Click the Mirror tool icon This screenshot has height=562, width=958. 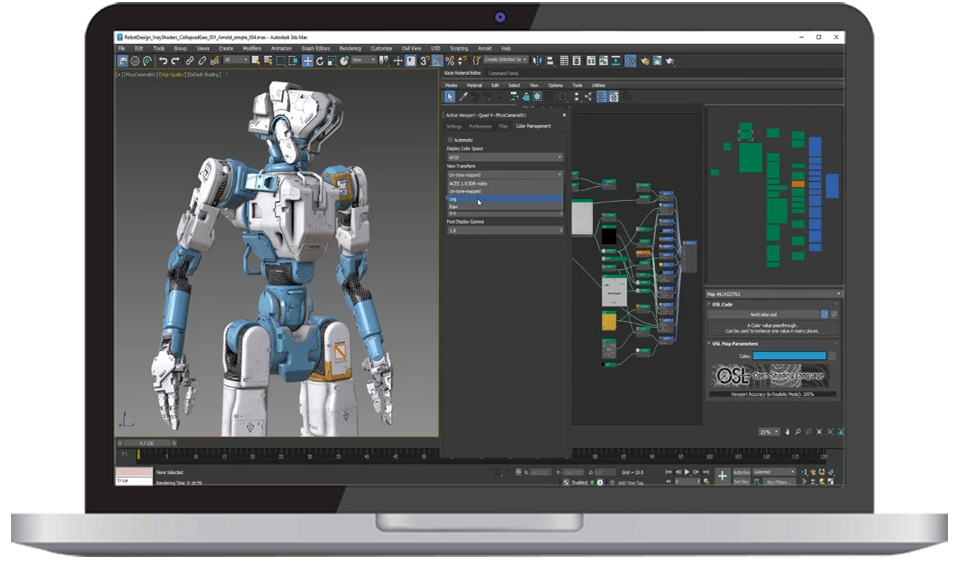pyautogui.click(x=537, y=61)
